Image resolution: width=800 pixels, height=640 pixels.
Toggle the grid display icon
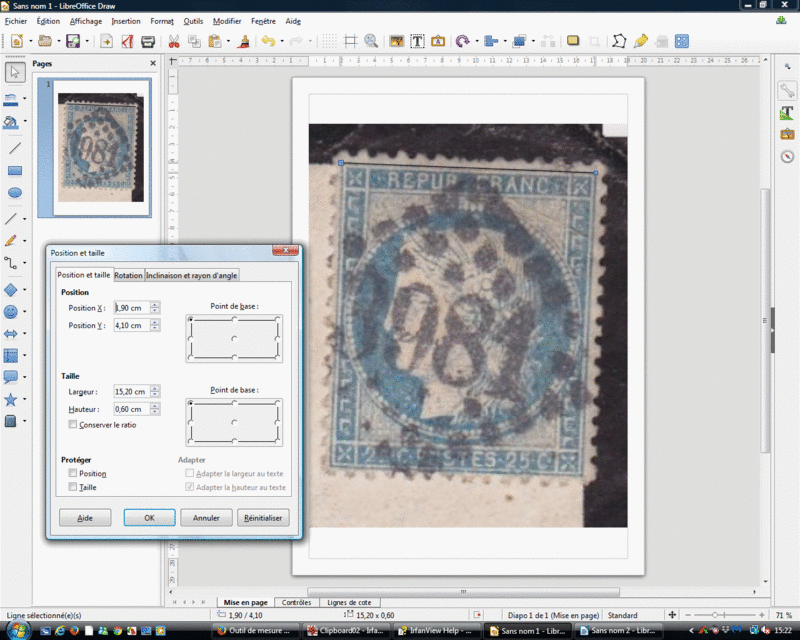[x=329, y=41]
